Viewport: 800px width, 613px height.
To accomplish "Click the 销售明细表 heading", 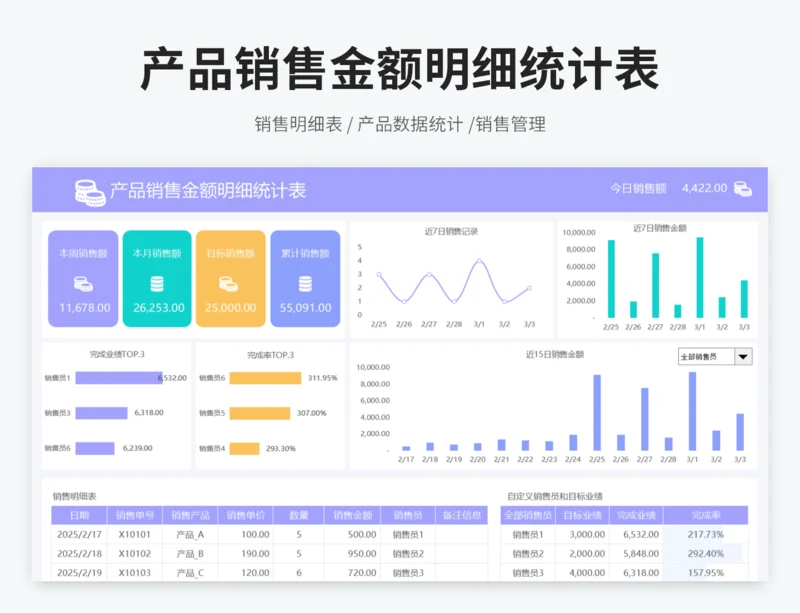I will [x=74, y=496].
